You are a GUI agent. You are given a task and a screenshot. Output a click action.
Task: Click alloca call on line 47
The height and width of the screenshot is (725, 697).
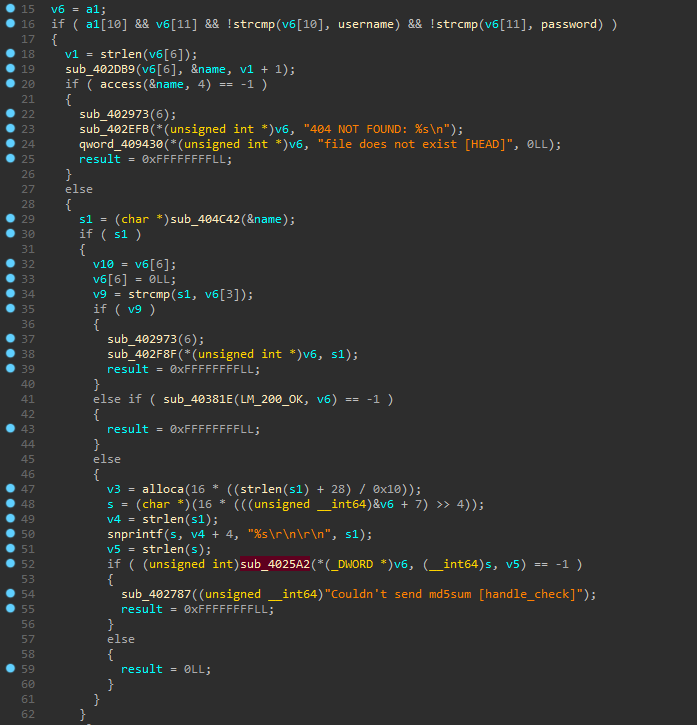click(x=163, y=489)
